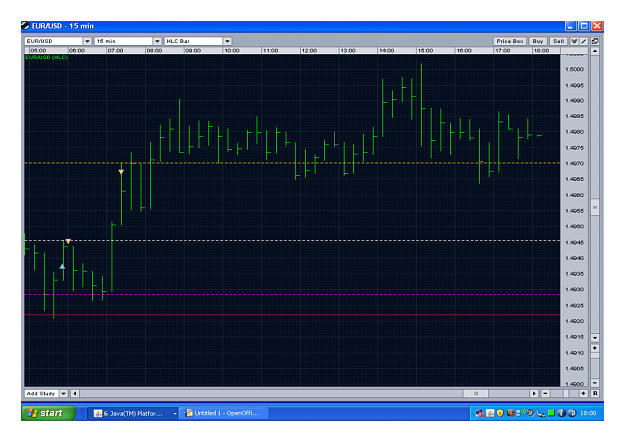Click the 12:00 time axis label
Image resolution: width=625 pixels, height=442 pixels.
(x=309, y=51)
